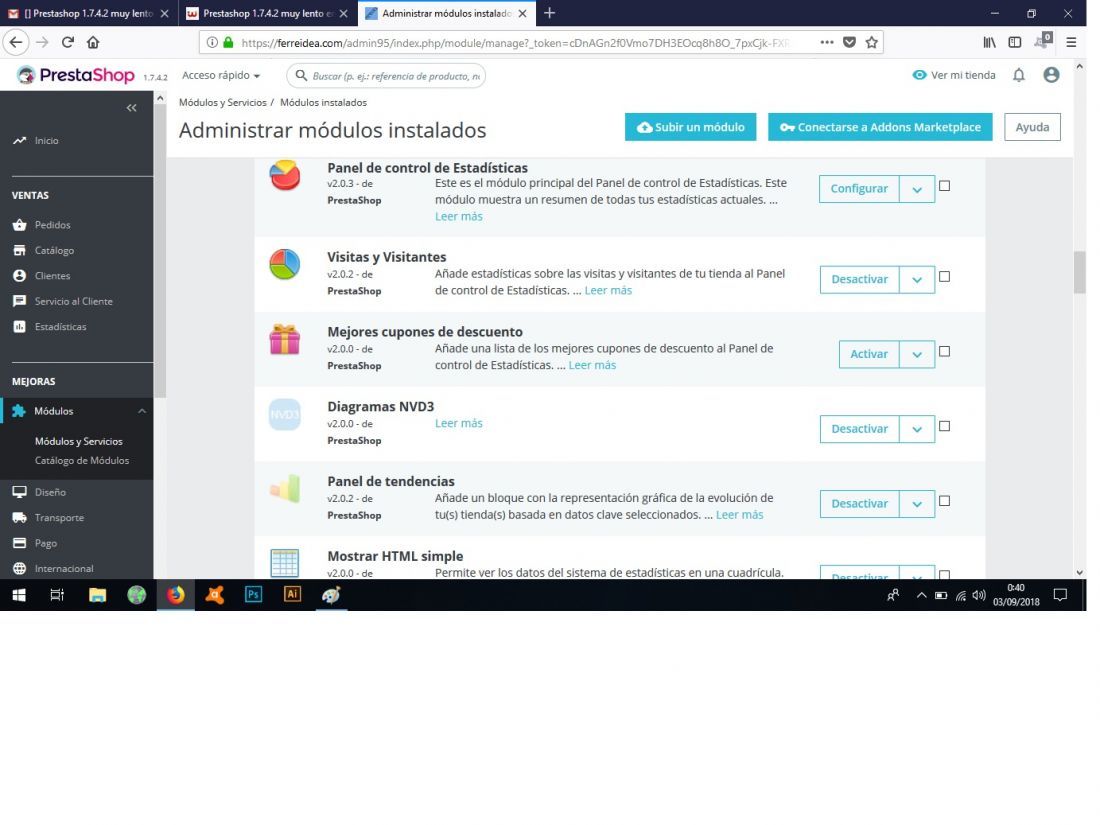Expand actions dropdown for Visitas y Visitantes

(917, 280)
